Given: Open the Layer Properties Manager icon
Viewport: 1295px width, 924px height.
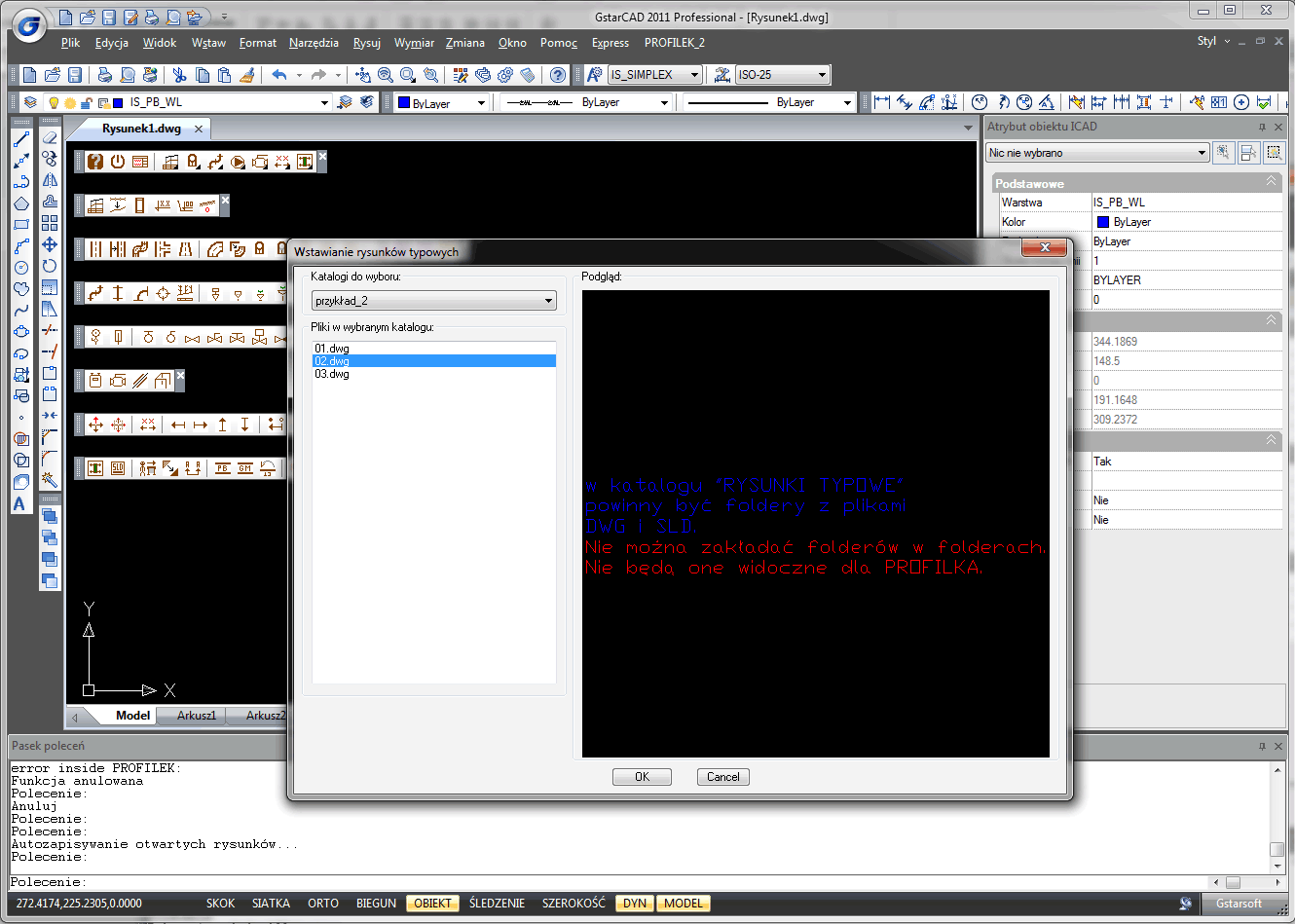Looking at the screenshot, I should tap(30, 102).
